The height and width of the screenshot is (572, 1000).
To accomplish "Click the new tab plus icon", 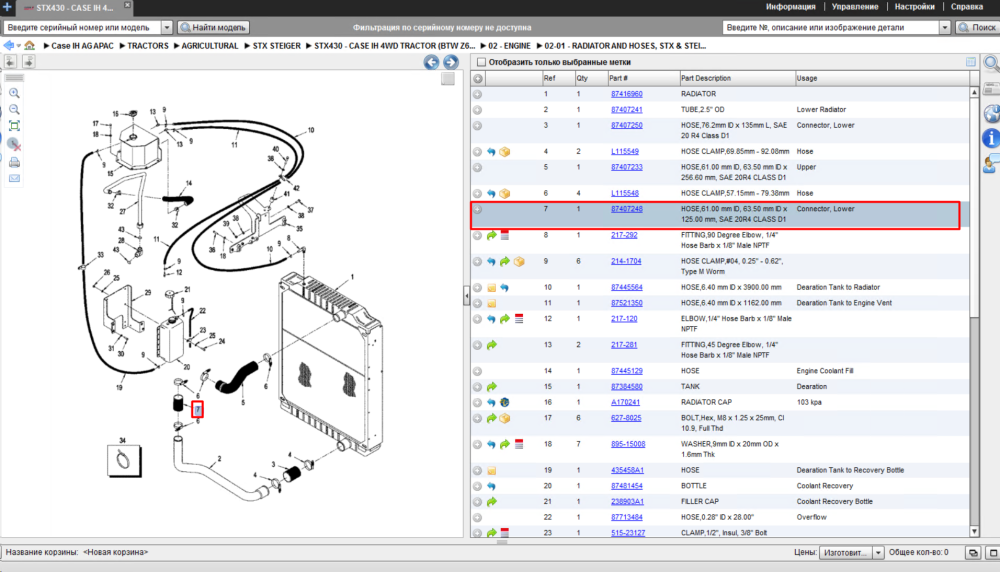I will pyautogui.click(x=7, y=7).
